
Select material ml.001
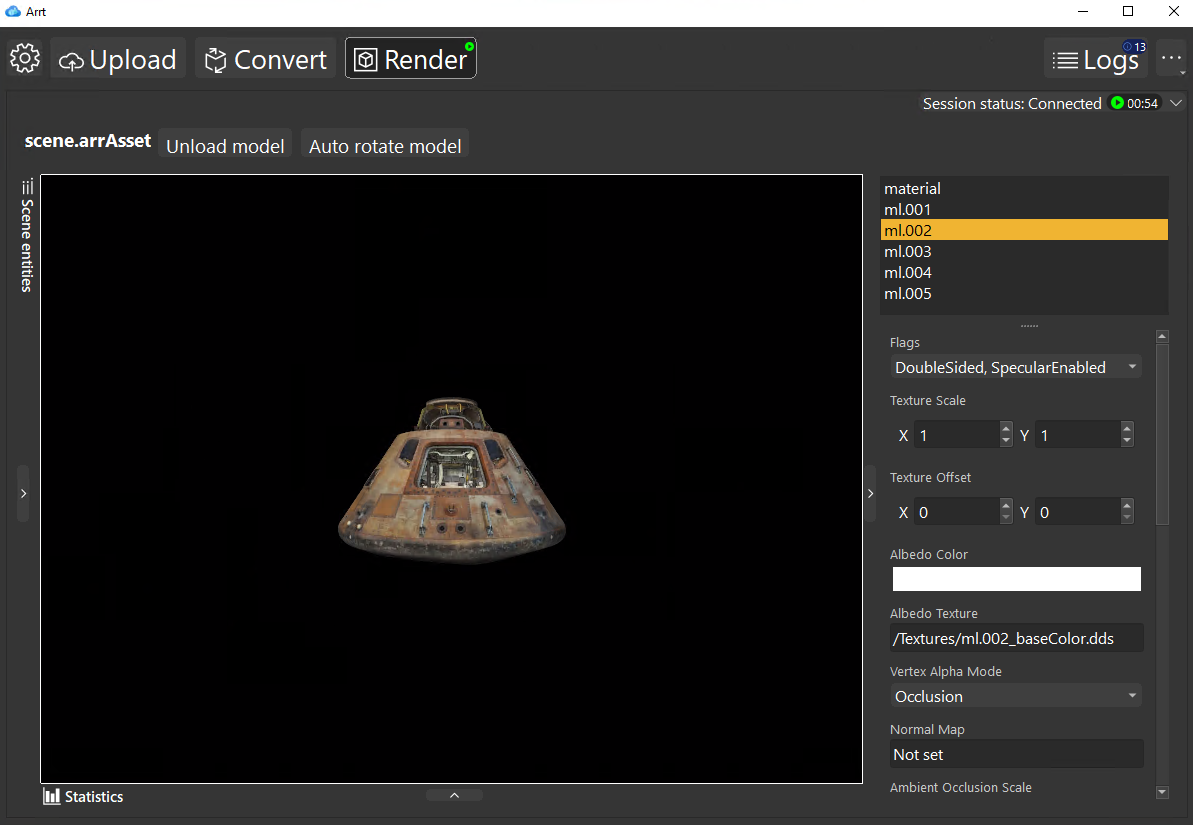1024,209
